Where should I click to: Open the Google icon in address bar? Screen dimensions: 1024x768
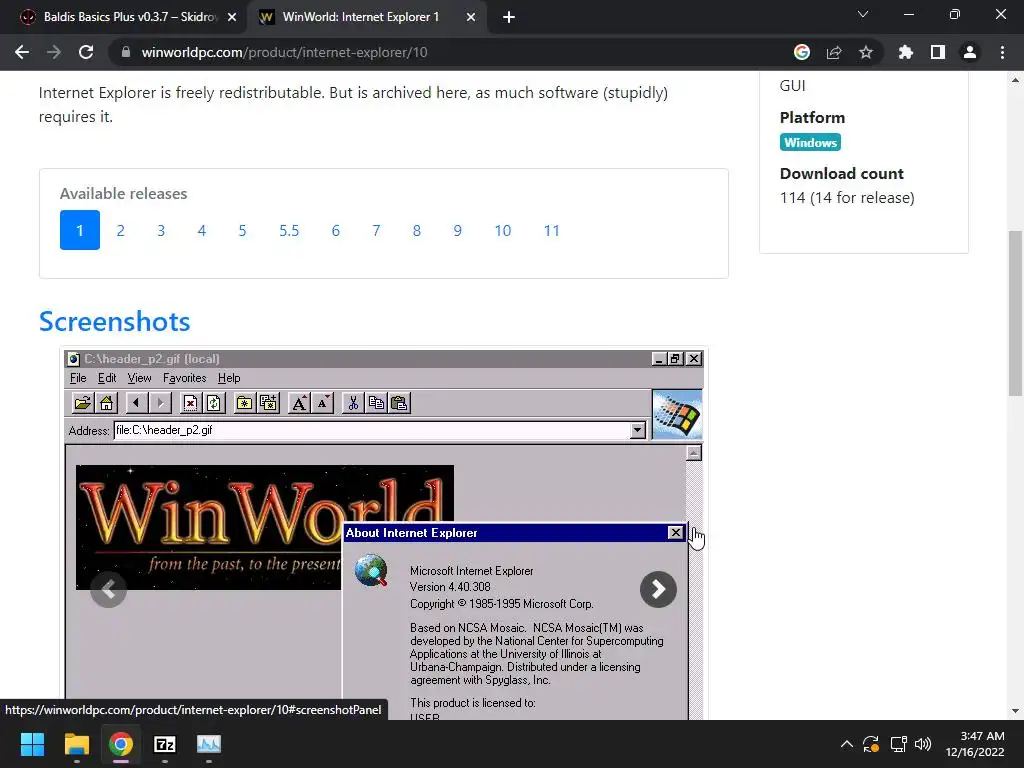tap(802, 52)
